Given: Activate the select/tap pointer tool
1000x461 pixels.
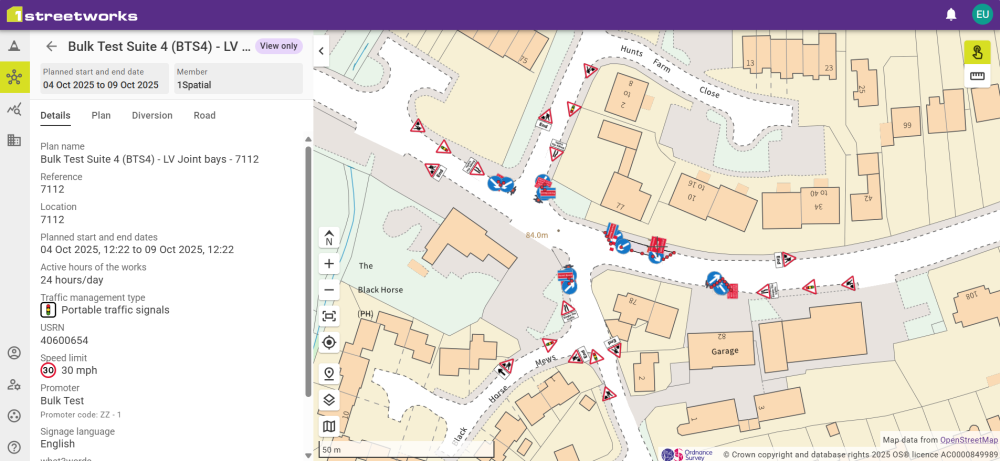Looking at the screenshot, I should (977, 52).
